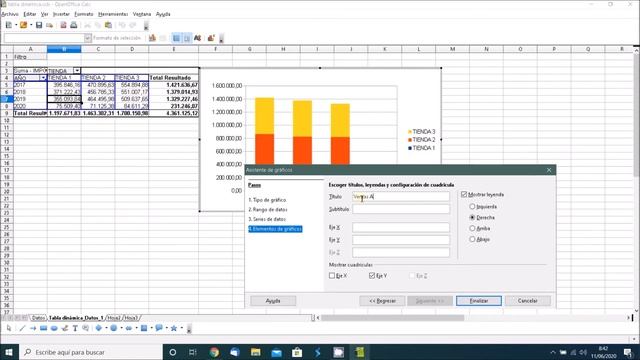Select the Flowchart shapes tool
Screen dimensions: 640x360
click(144, 328)
